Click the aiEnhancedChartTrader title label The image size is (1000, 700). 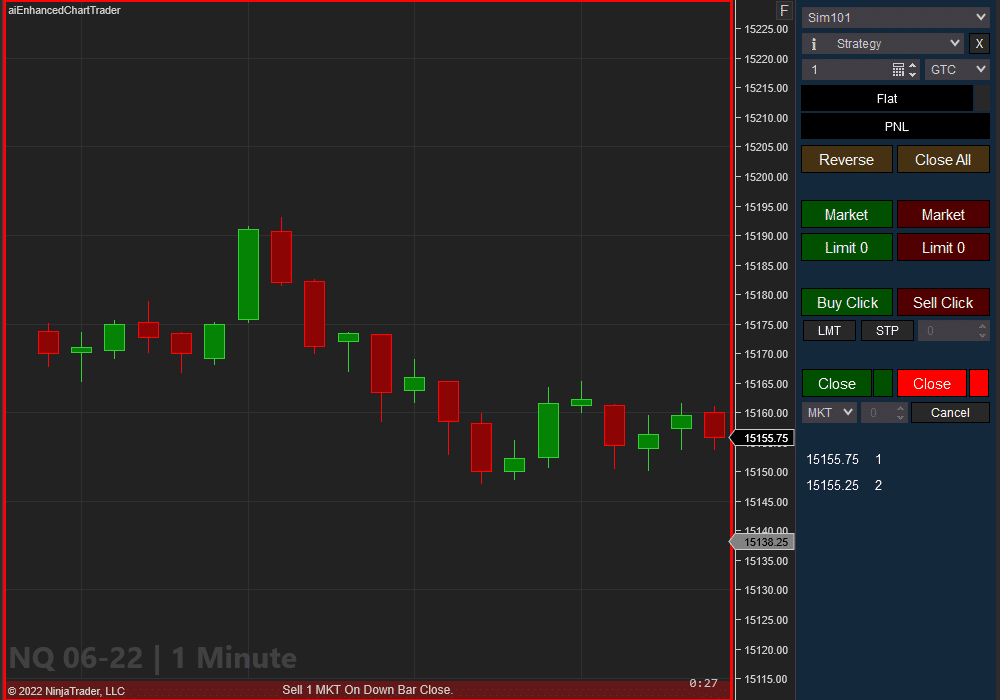(x=63, y=10)
